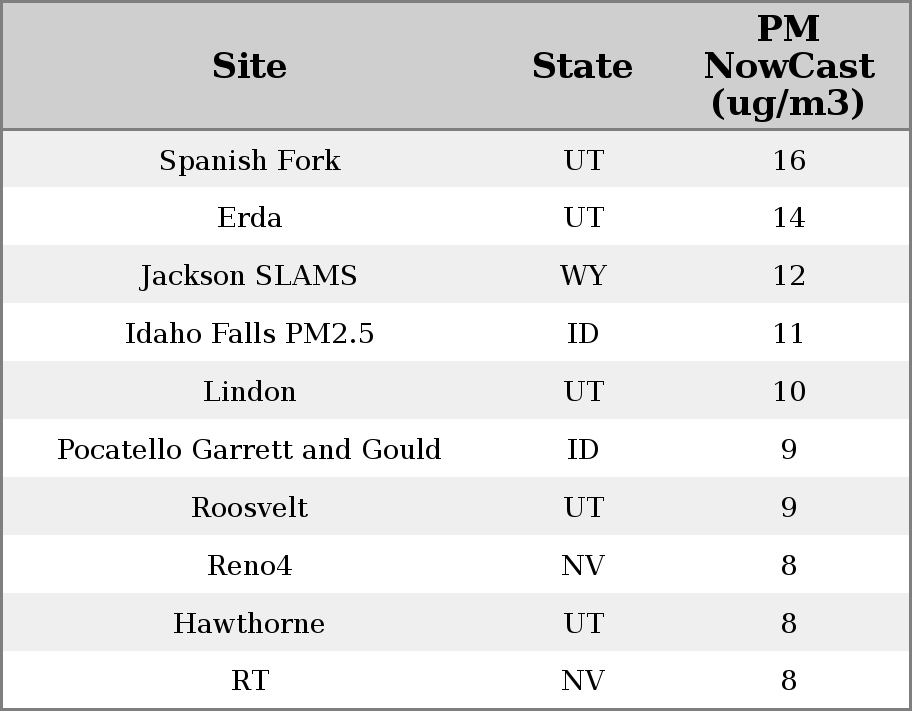The height and width of the screenshot is (711, 912).
Task: Click the ID state cell for Pocatello
Action: 583,450
